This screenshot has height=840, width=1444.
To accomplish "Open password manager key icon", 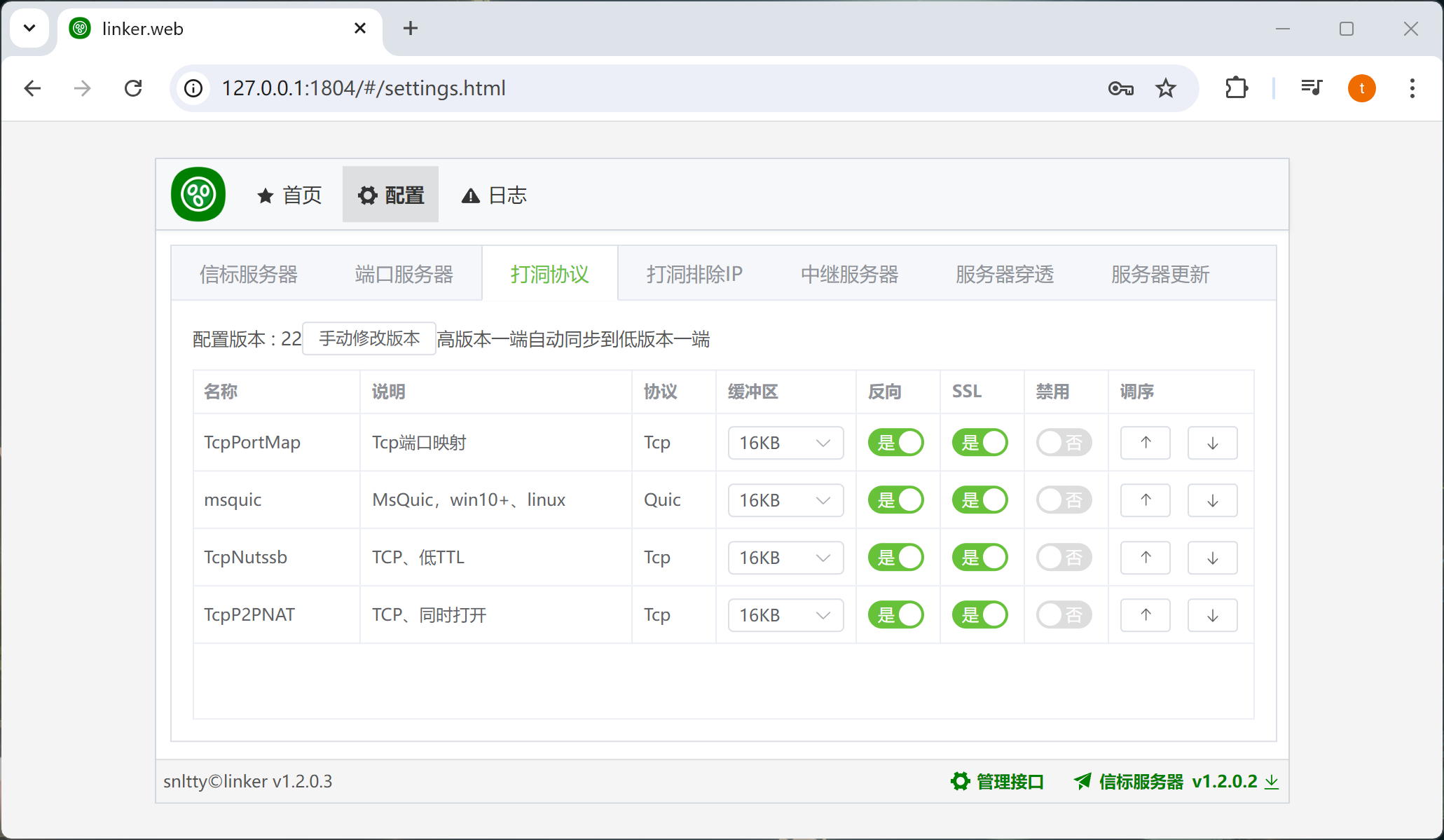I will click(1120, 88).
